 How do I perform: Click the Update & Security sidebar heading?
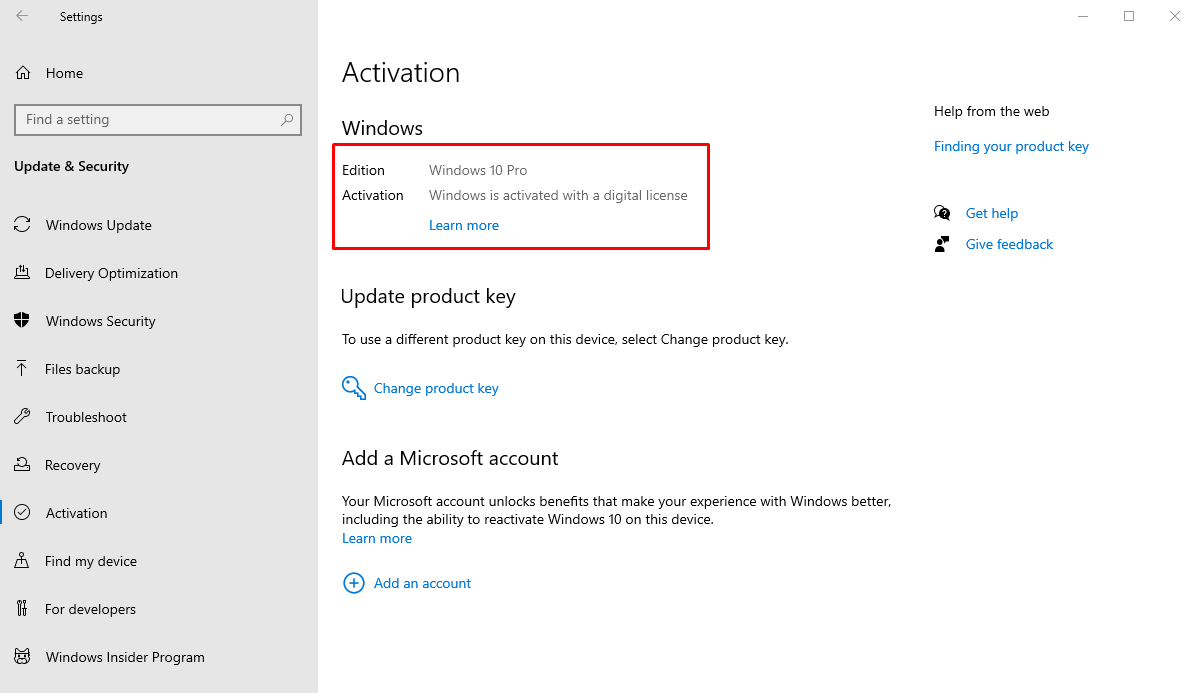(72, 167)
